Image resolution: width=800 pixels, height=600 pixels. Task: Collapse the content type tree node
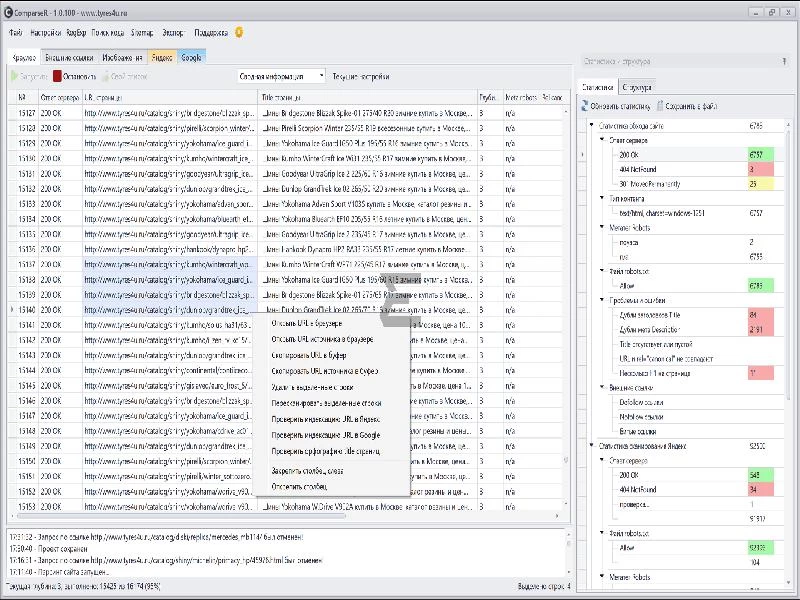[602, 198]
